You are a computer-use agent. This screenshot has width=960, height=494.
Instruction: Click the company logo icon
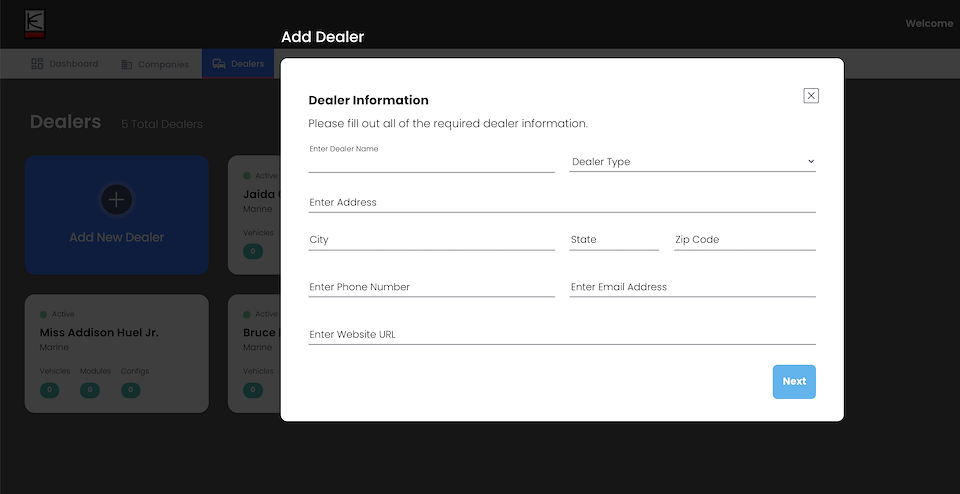[x=35, y=24]
